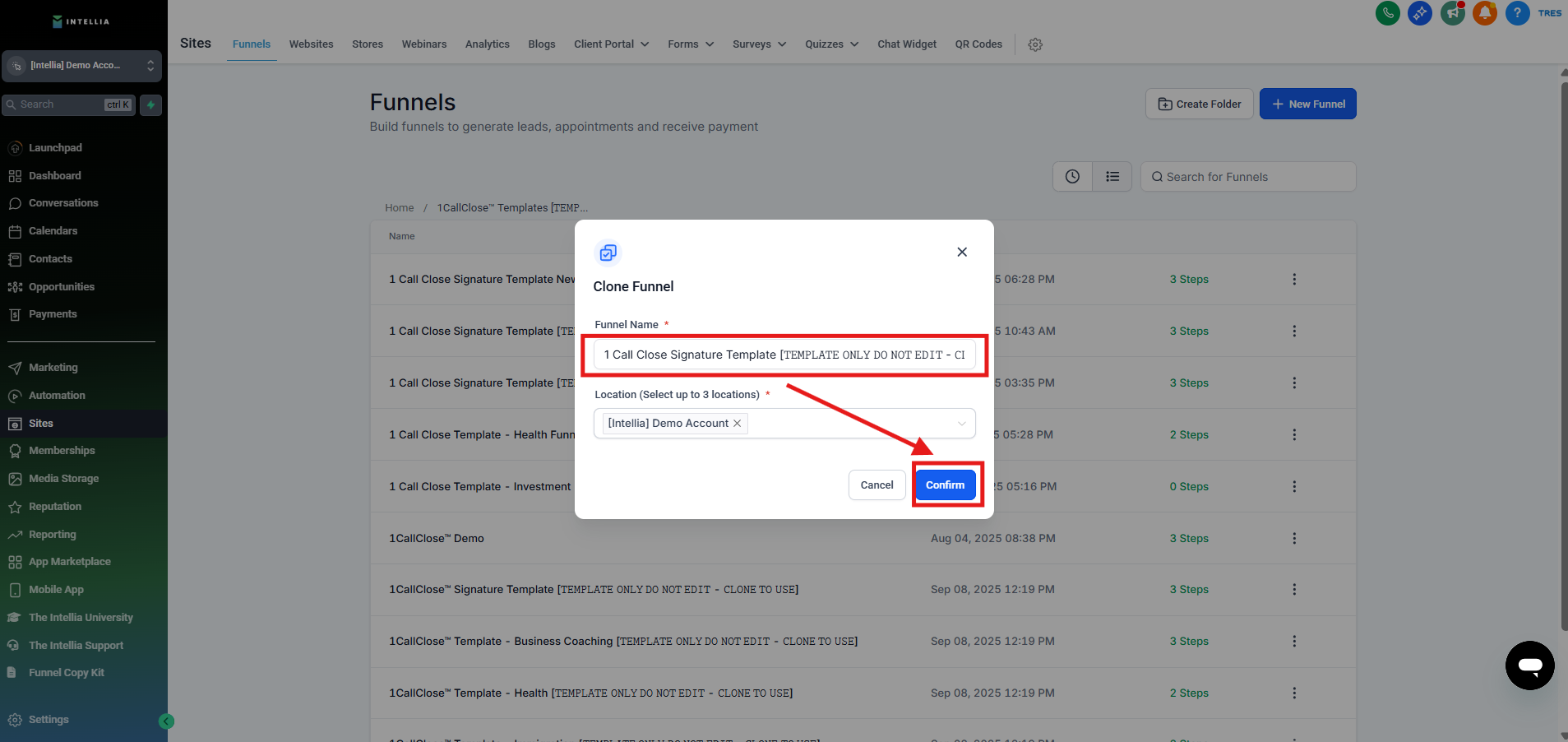The width and height of the screenshot is (1568, 742).
Task: Close the Clone Funnel dialog
Action: (961, 252)
